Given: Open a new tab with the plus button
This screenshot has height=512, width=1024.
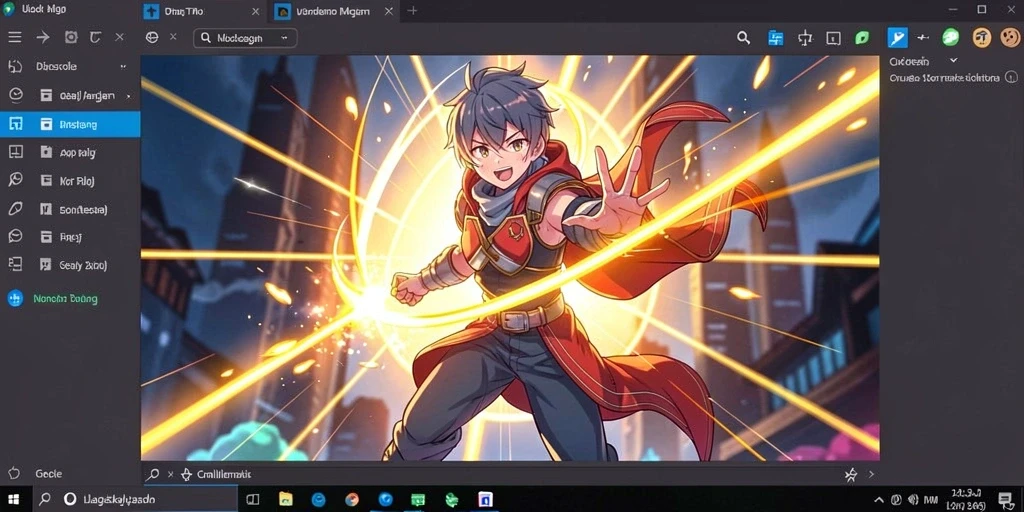Looking at the screenshot, I should (x=412, y=10).
